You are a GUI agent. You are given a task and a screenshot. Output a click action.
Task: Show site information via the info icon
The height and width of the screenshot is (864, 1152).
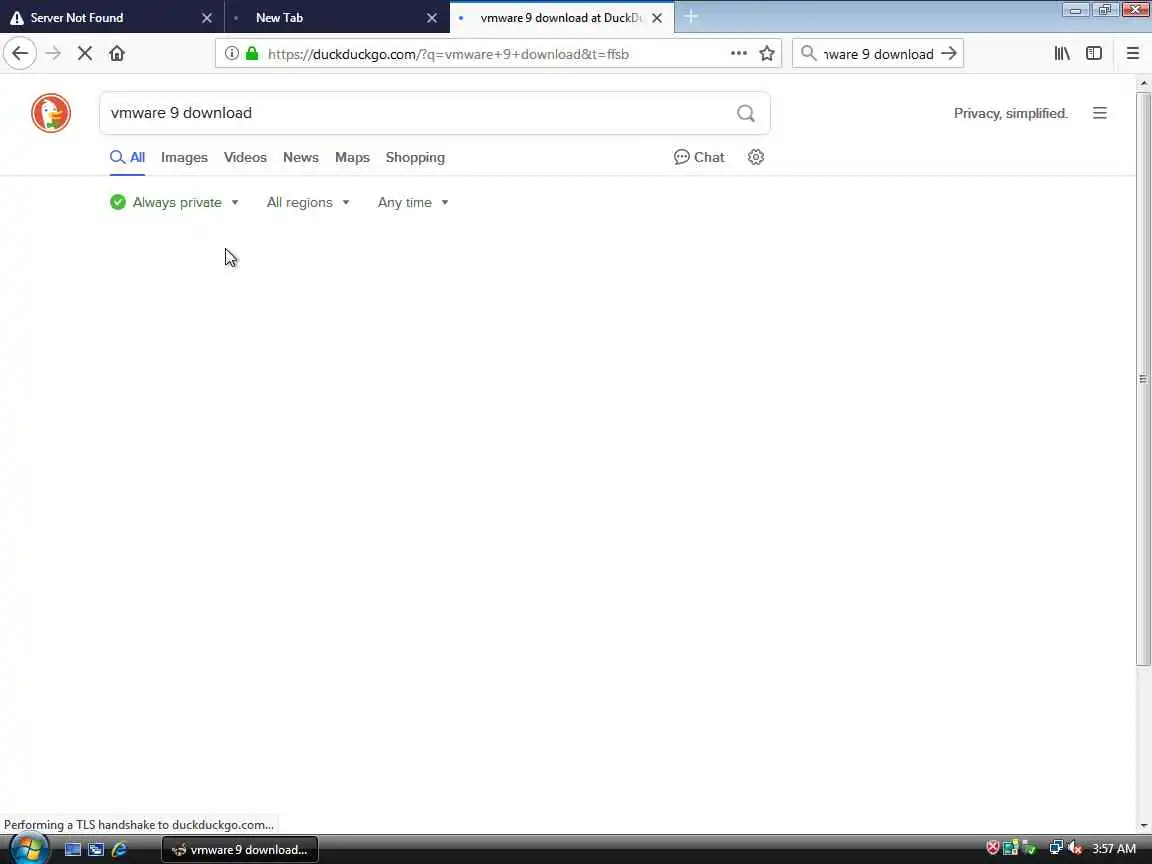click(x=231, y=54)
